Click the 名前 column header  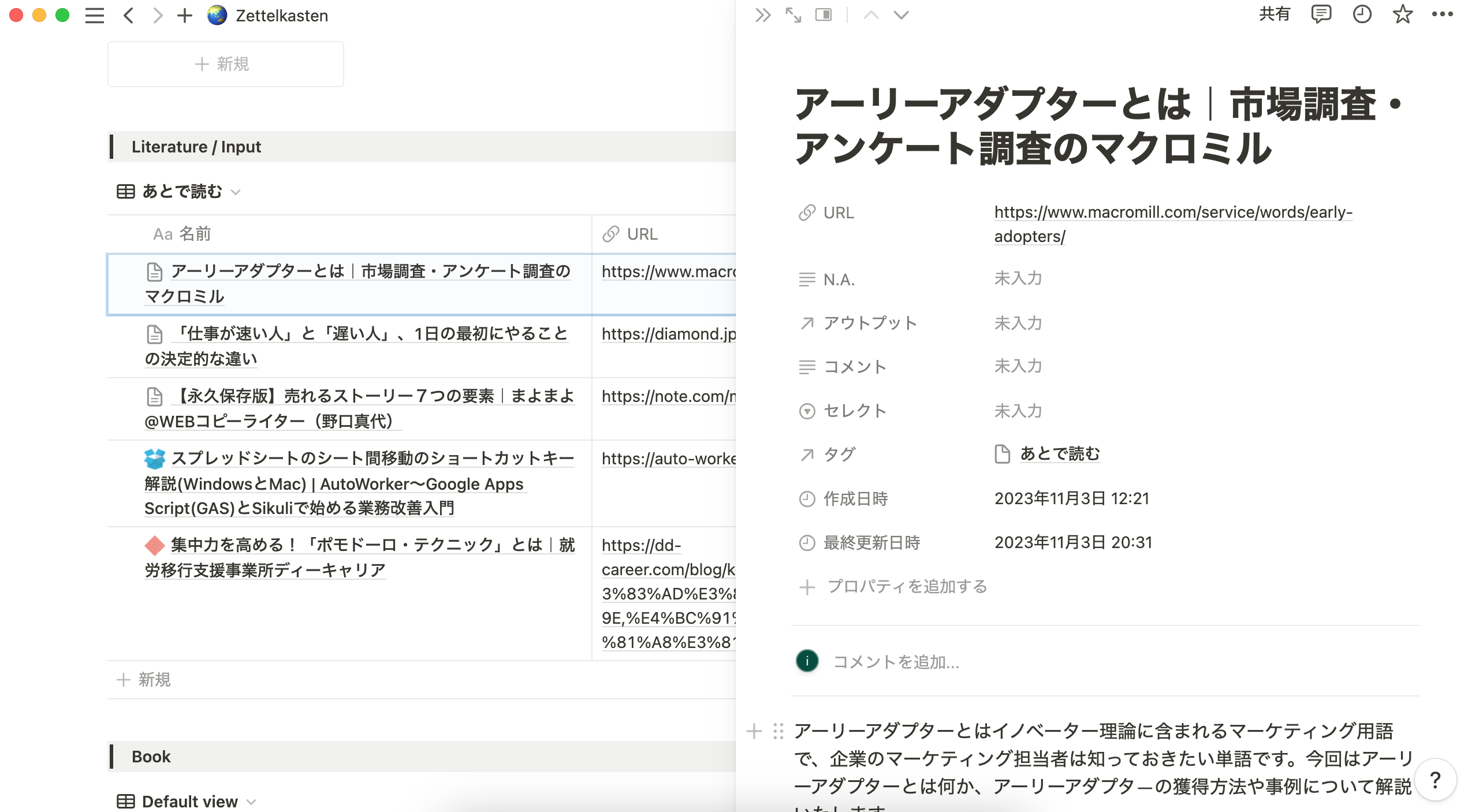(x=182, y=234)
